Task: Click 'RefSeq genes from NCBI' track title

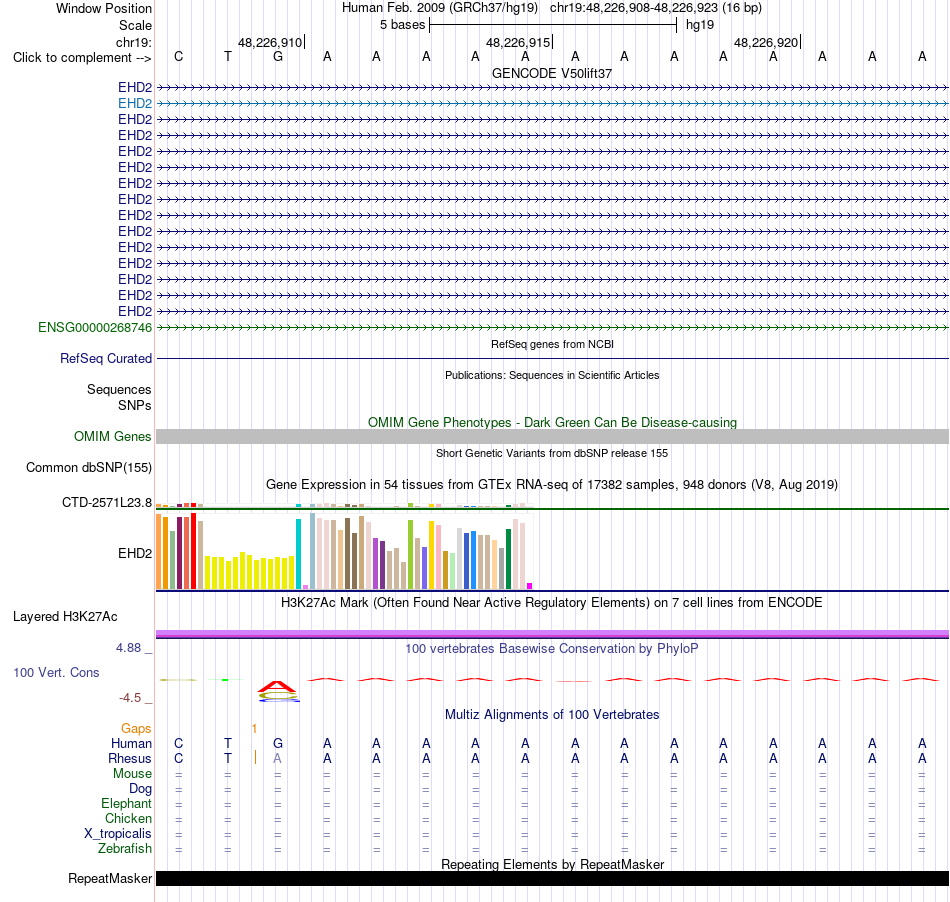Action: click(552, 344)
